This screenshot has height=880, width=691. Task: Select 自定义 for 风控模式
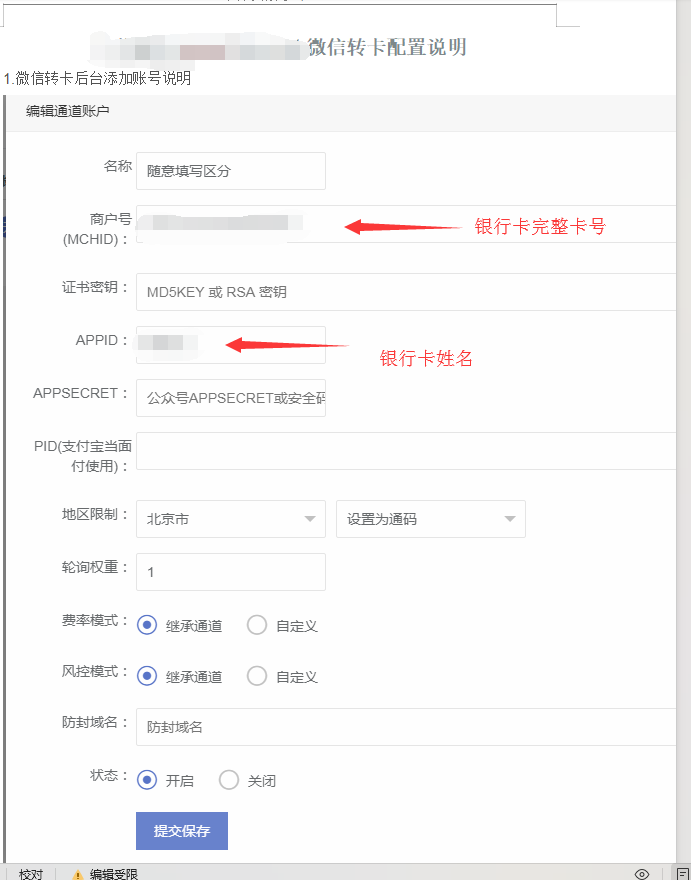[257, 676]
